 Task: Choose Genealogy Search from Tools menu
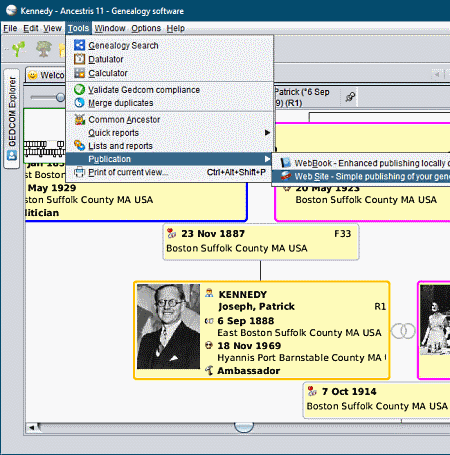[x=170, y=45]
